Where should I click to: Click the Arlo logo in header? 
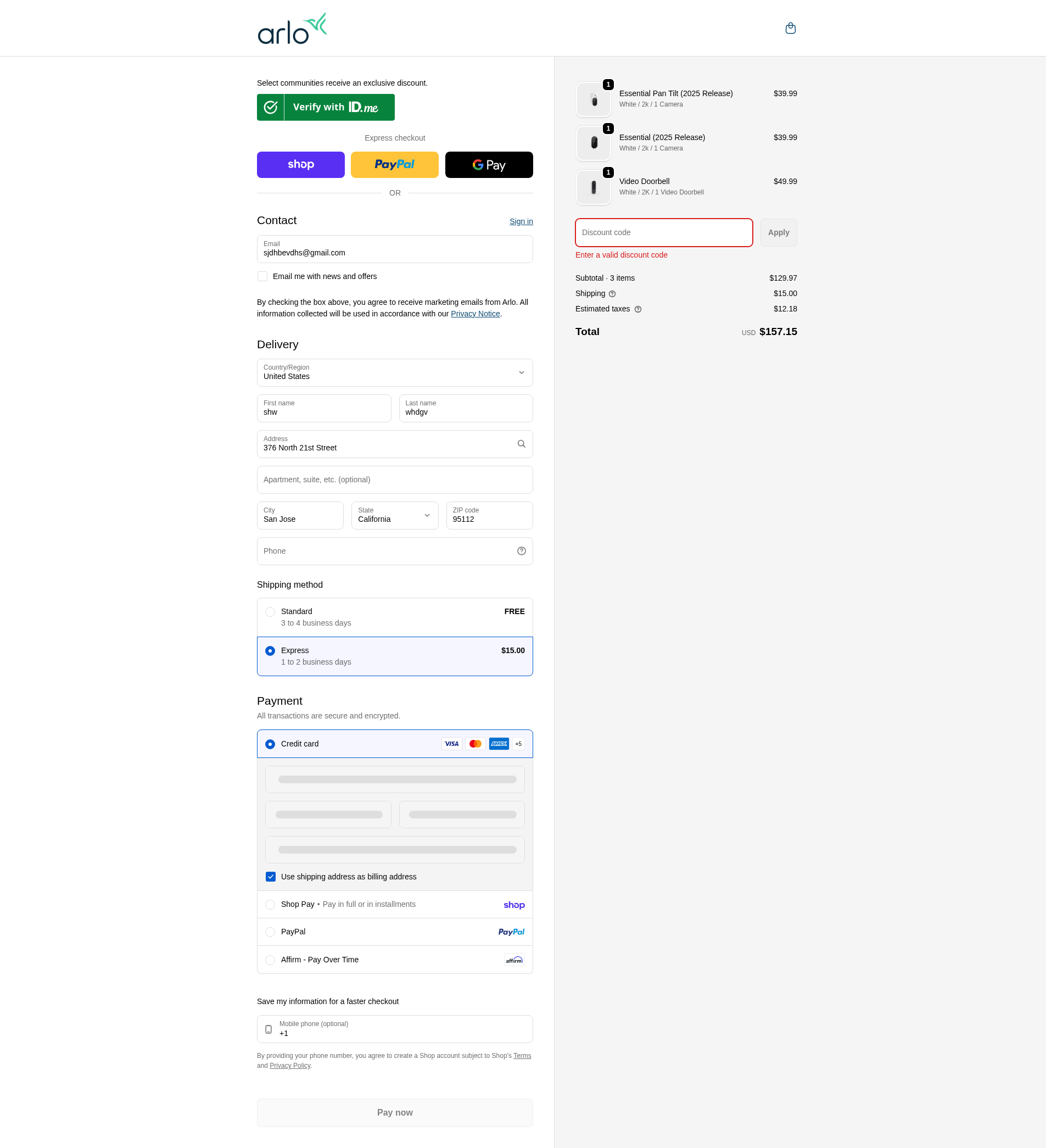(x=292, y=29)
